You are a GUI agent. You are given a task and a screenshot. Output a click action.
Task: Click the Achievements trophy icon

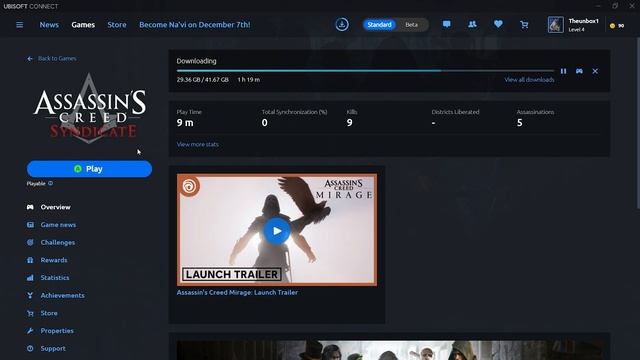[30, 296]
